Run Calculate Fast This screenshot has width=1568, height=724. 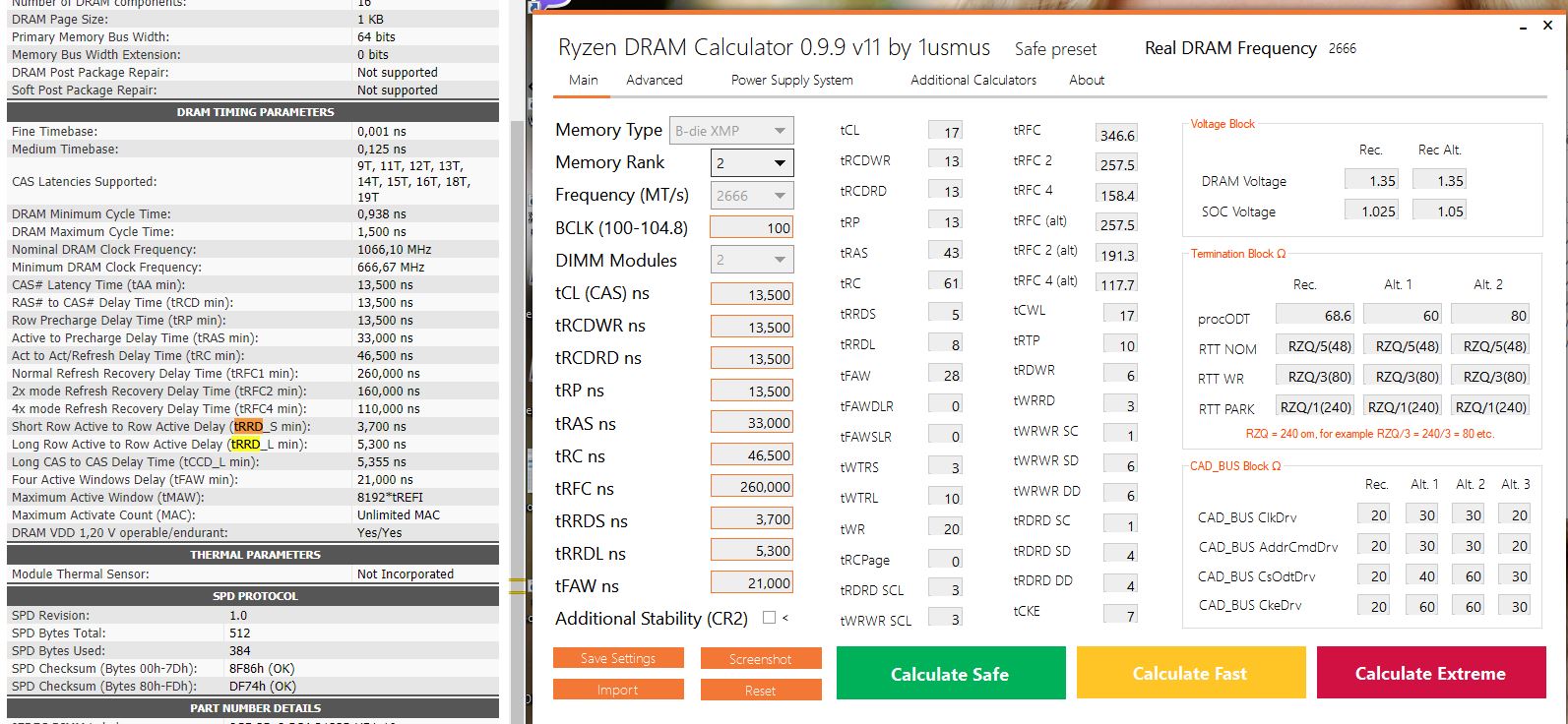click(1191, 674)
